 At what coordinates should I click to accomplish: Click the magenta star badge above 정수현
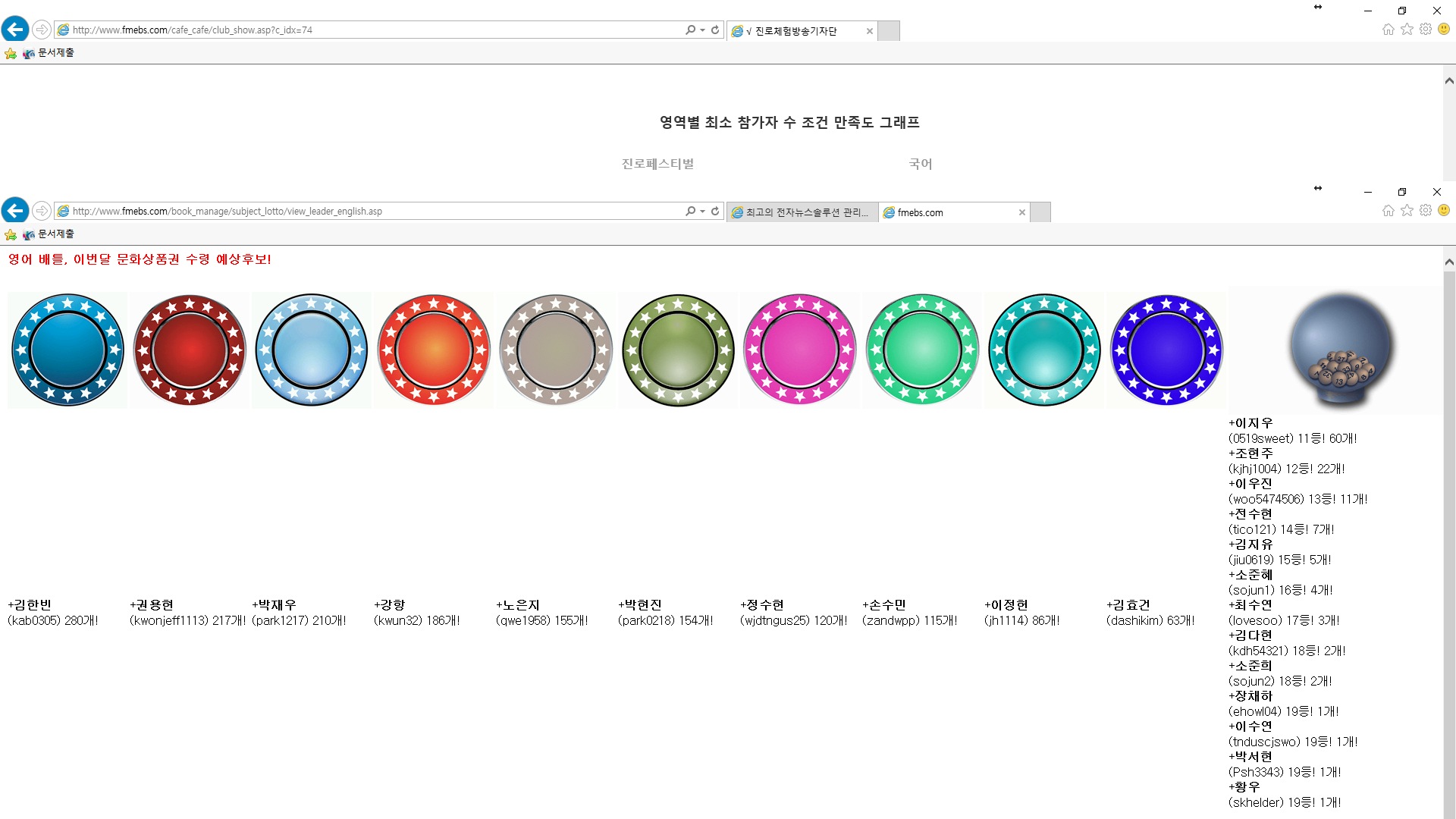coord(800,350)
